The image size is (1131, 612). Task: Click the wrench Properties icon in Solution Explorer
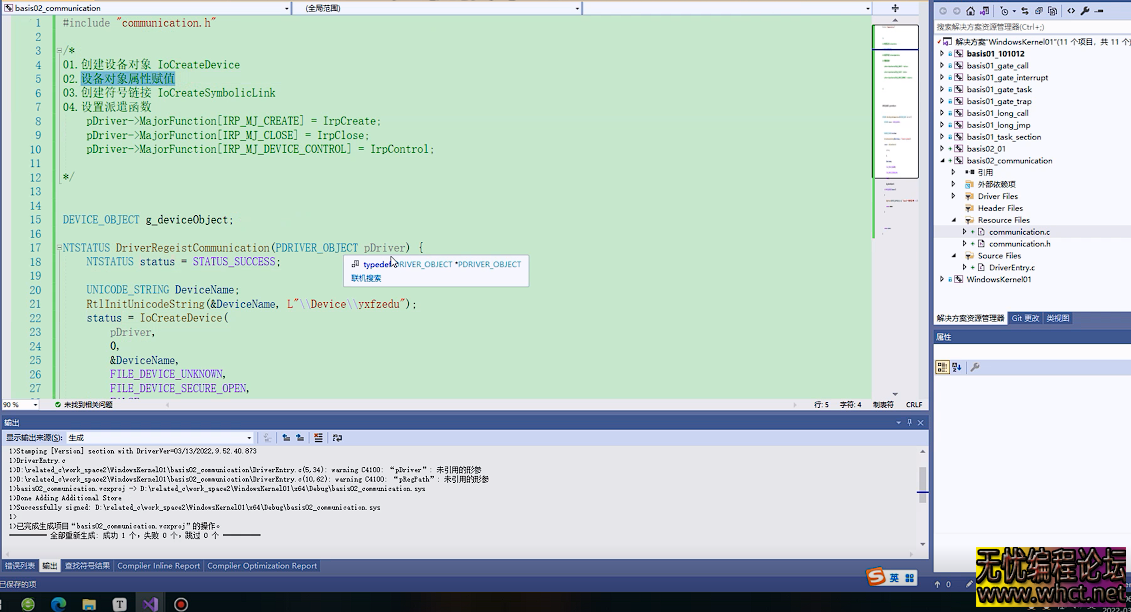(x=1084, y=11)
